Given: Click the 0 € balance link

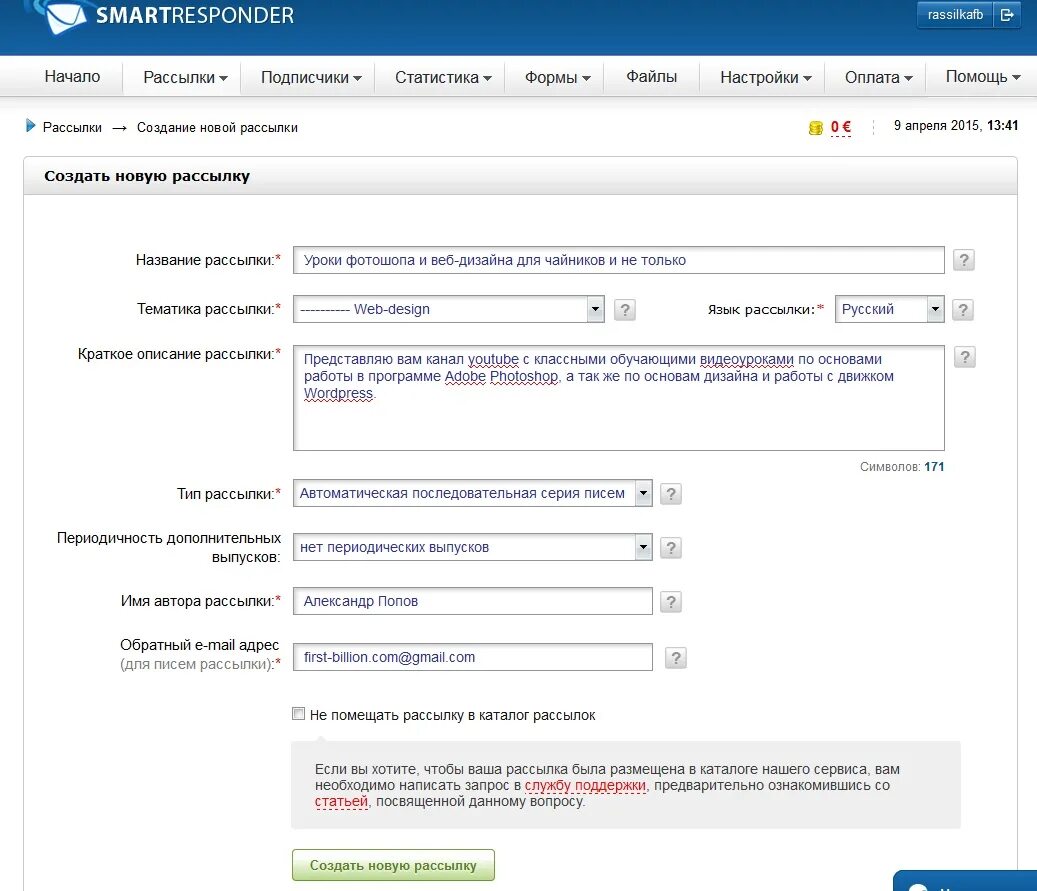Looking at the screenshot, I should coord(841,126).
